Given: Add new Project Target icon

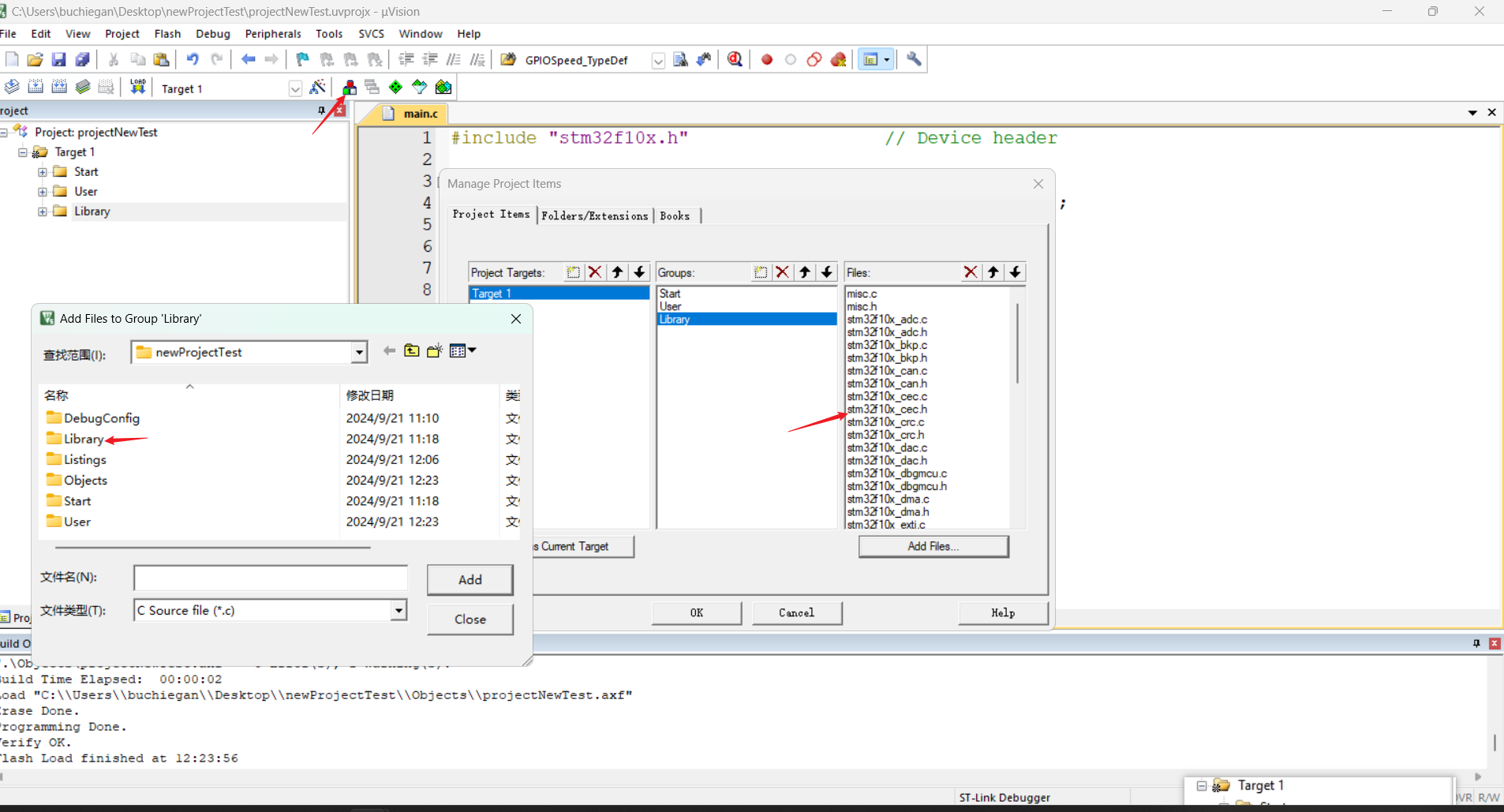Looking at the screenshot, I should (x=573, y=272).
